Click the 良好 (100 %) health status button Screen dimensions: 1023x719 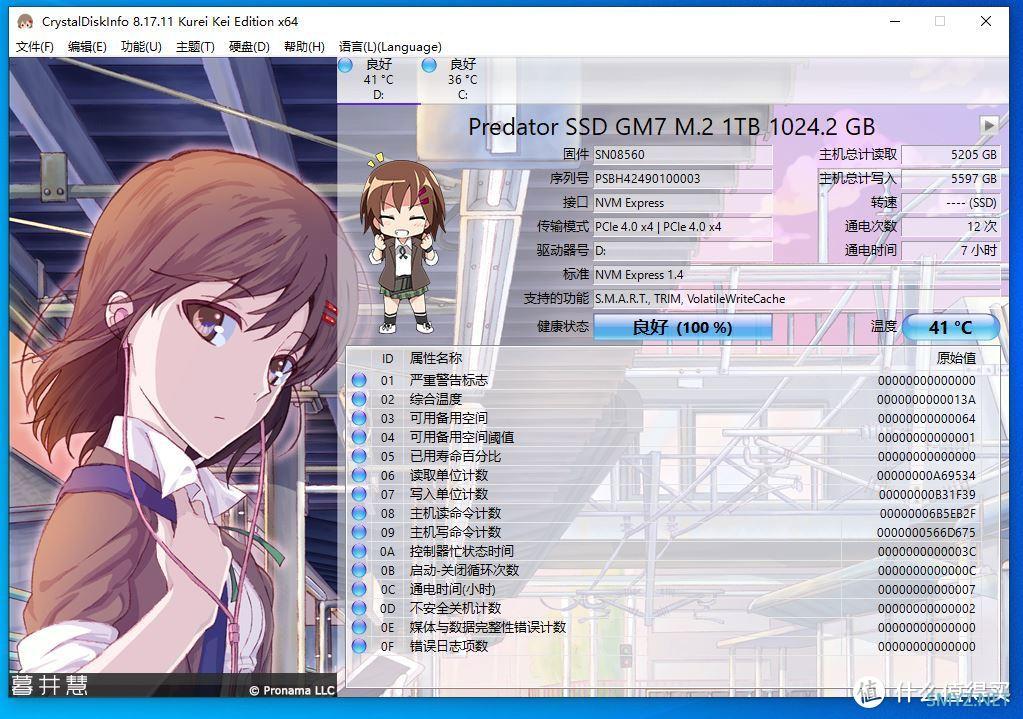[682, 327]
